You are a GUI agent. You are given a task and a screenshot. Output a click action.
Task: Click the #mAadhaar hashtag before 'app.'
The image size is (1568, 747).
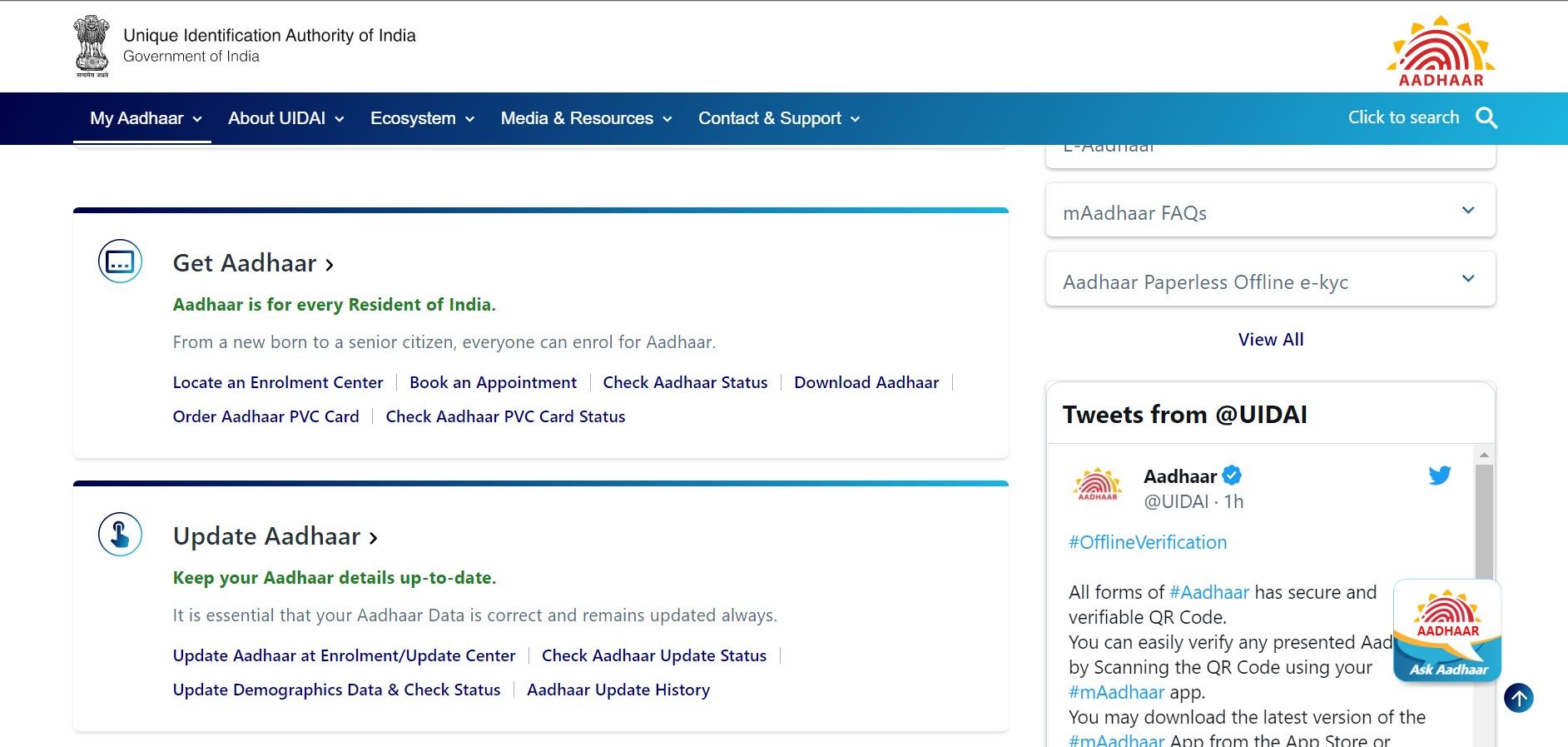(1116, 692)
